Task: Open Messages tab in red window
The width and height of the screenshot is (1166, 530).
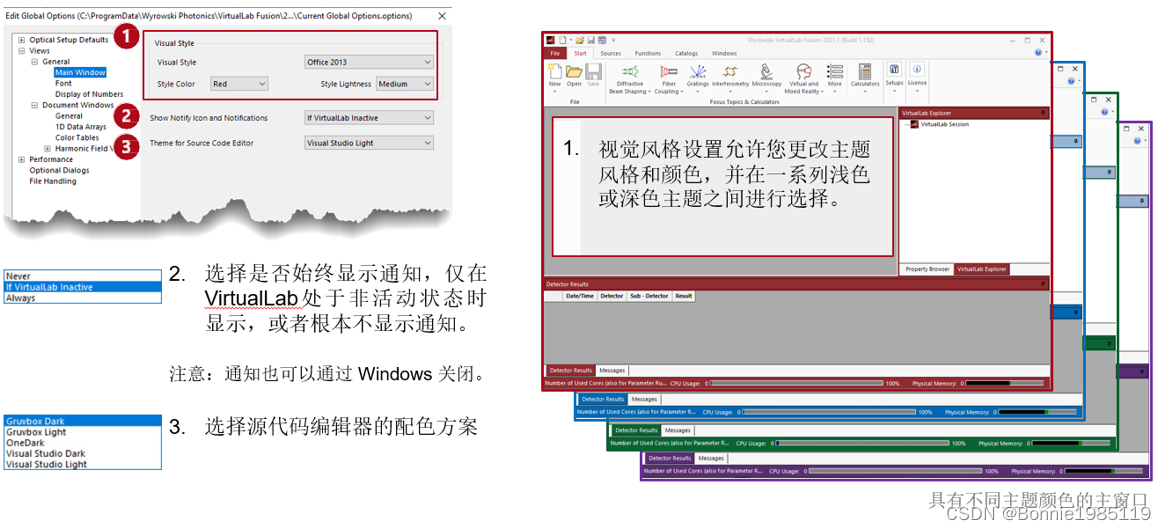Action: 612,370
